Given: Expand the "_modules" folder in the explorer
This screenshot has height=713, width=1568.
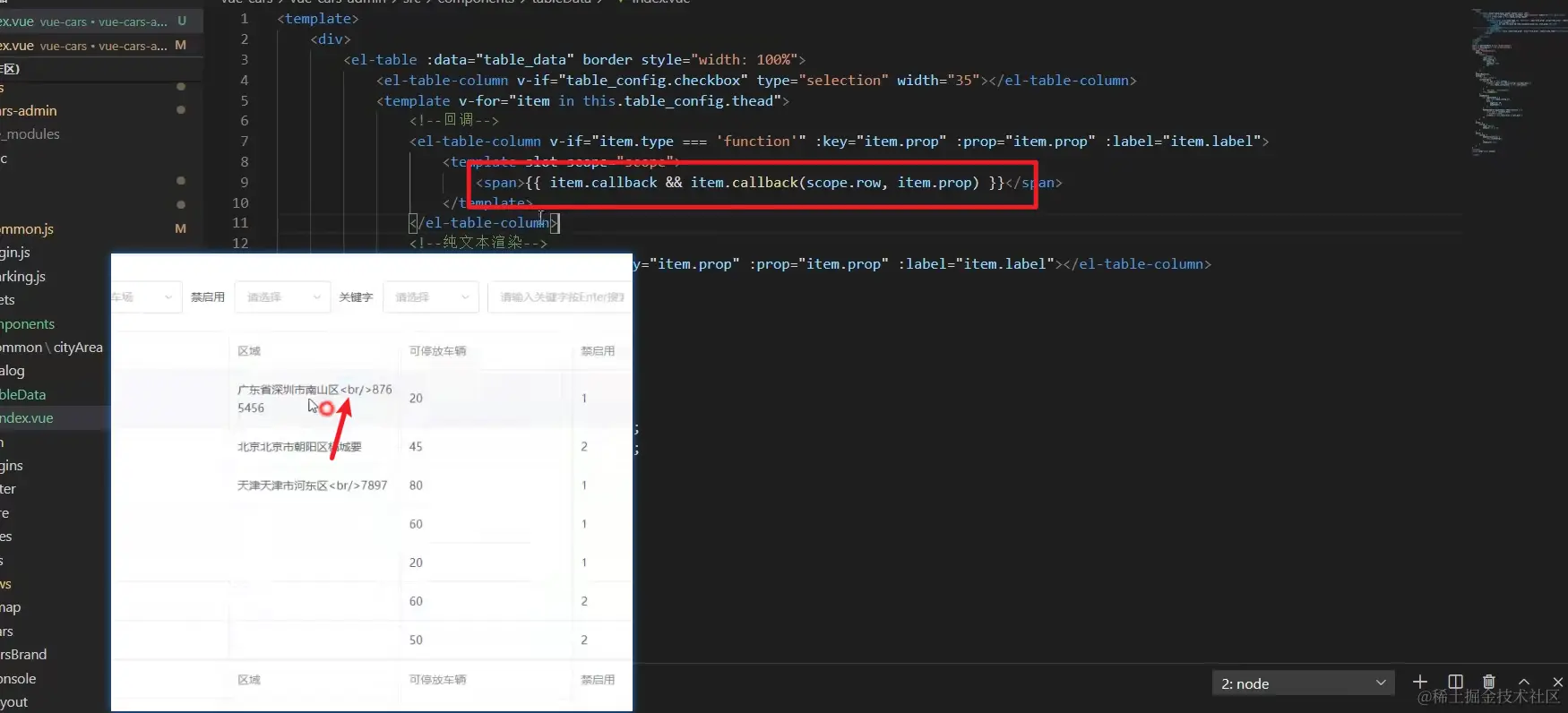Looking at the screenshot, I should tap(30, 134).
